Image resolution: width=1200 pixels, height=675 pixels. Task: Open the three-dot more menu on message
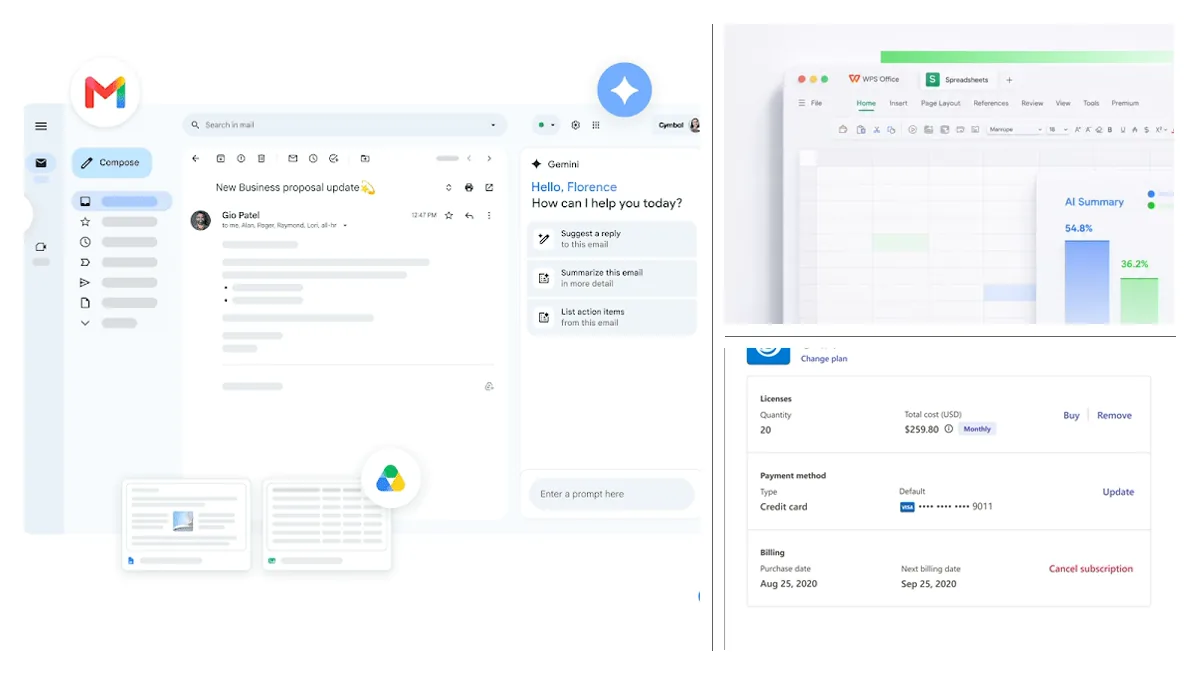point(489,215)
